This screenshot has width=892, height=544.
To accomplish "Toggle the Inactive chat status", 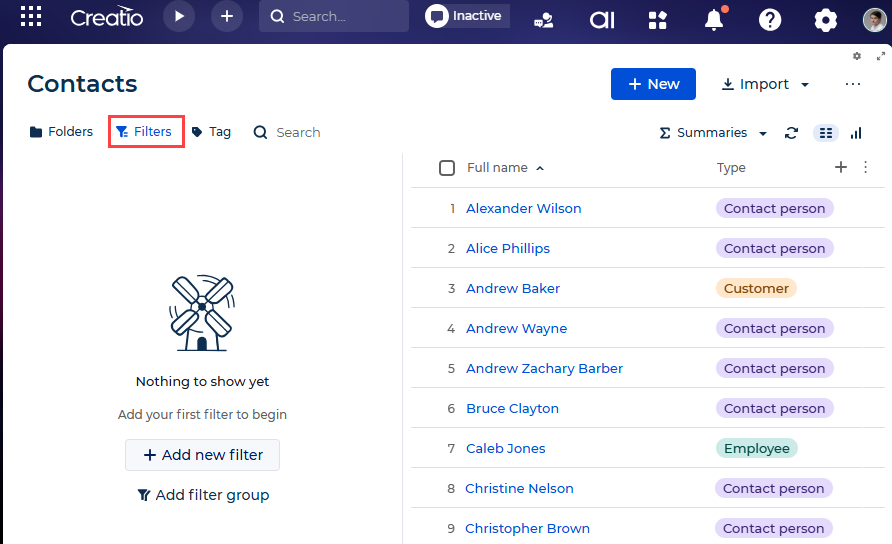I will pos(466,16).
